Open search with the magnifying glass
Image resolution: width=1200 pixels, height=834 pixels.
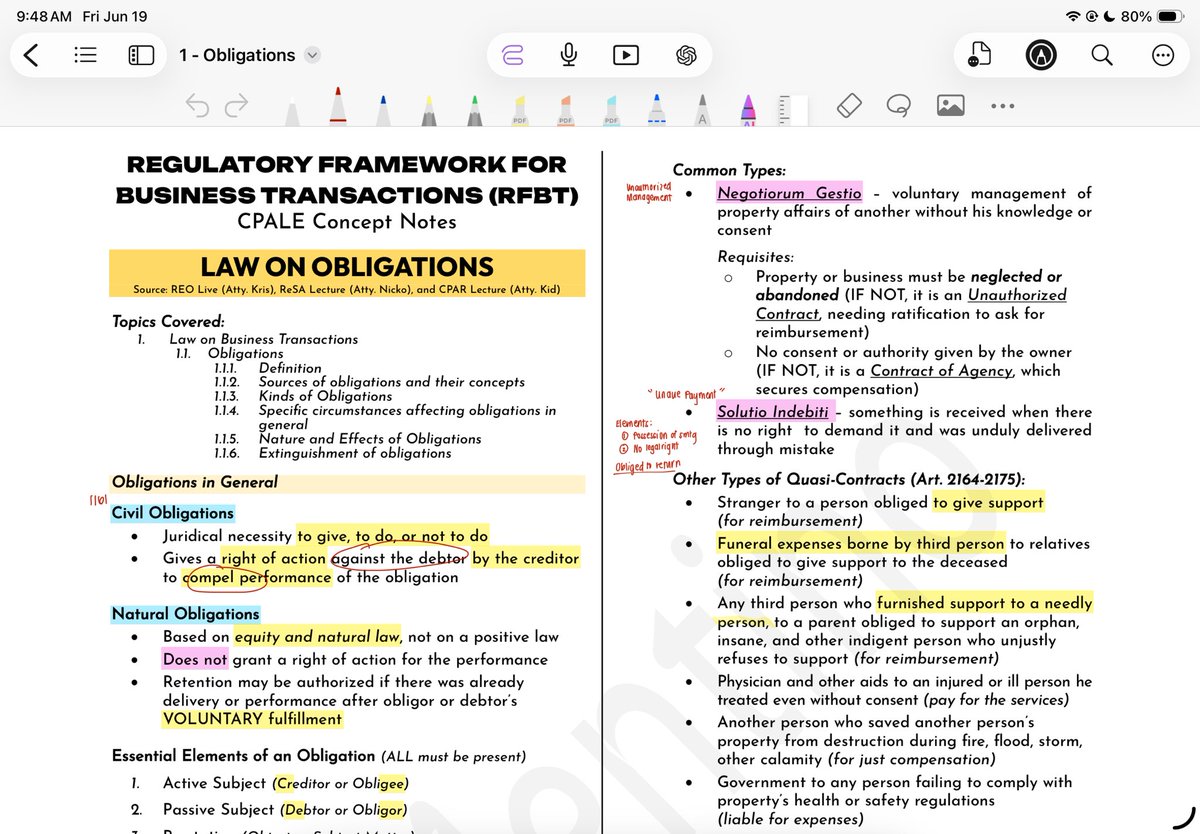(x=1102, y=55)
